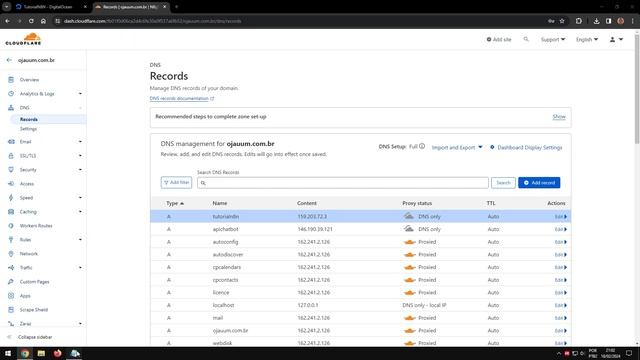Select DNS Settings sub-item
This screenshot has width=640, height=360.
coord(28,129)
